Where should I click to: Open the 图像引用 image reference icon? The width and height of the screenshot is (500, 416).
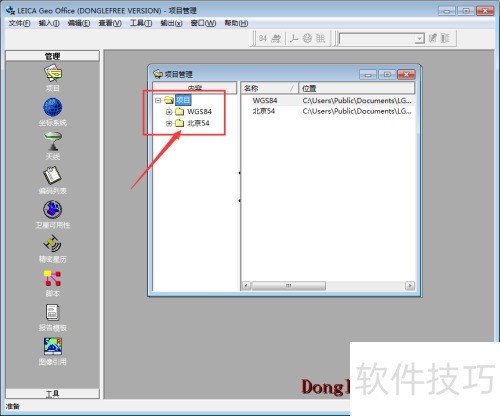[53, 346]
